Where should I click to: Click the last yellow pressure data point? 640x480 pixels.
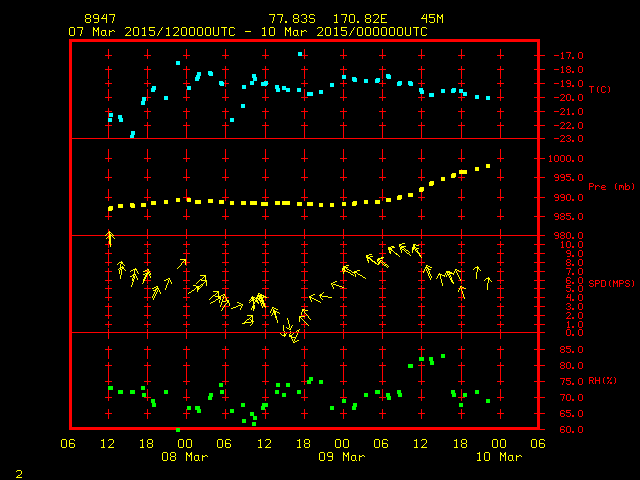pos(488,166)
